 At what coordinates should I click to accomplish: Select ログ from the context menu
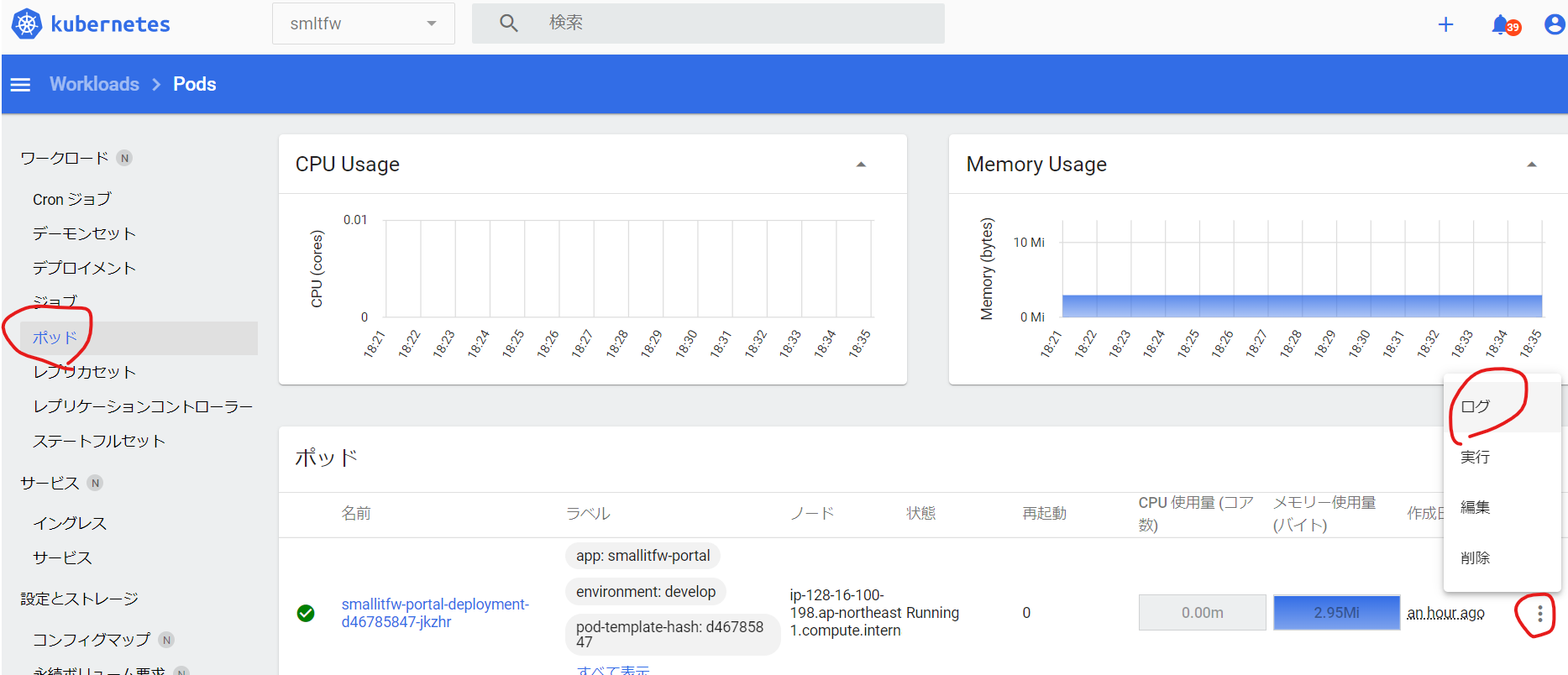[1475, 407]
